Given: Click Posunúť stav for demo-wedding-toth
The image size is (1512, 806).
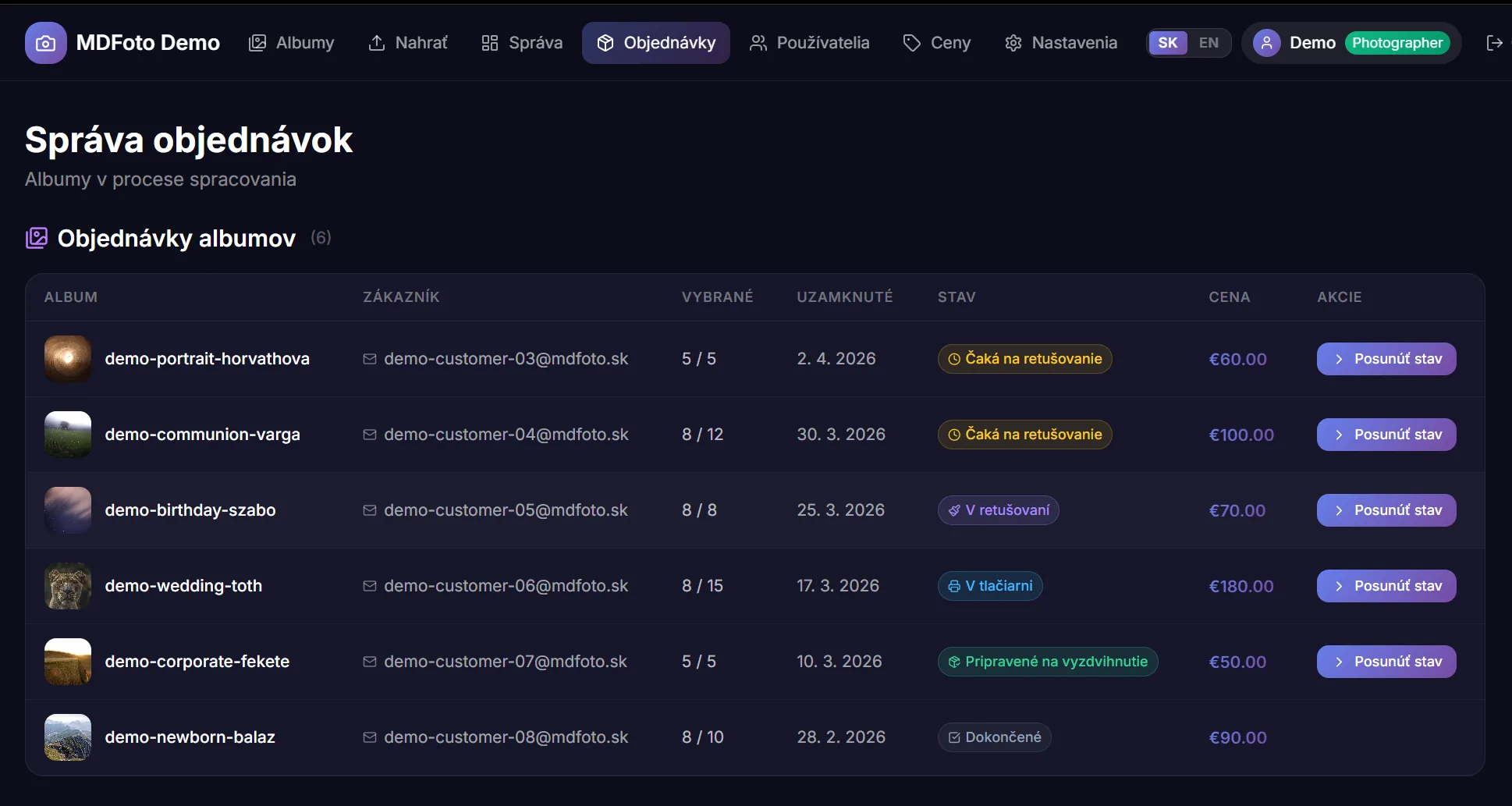Looking at the screenshot, I should 1386,586.
